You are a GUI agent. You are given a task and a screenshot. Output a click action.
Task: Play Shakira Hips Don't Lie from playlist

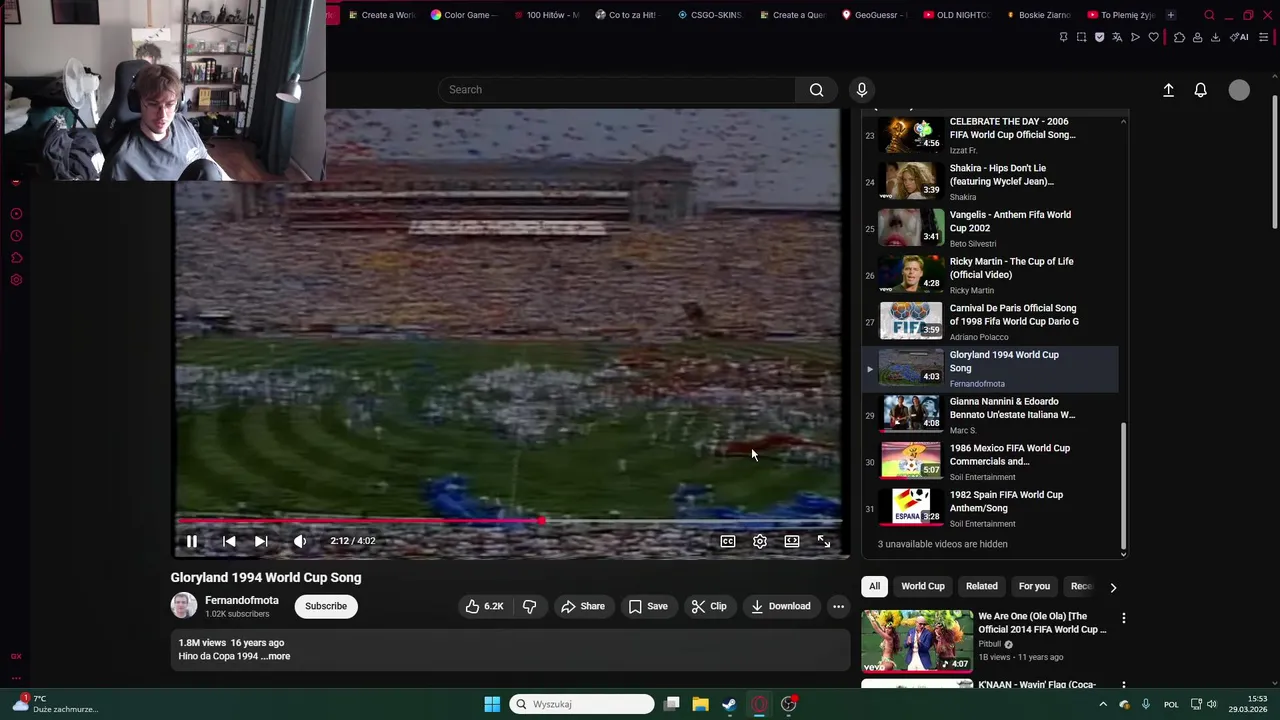click(990, 182)
